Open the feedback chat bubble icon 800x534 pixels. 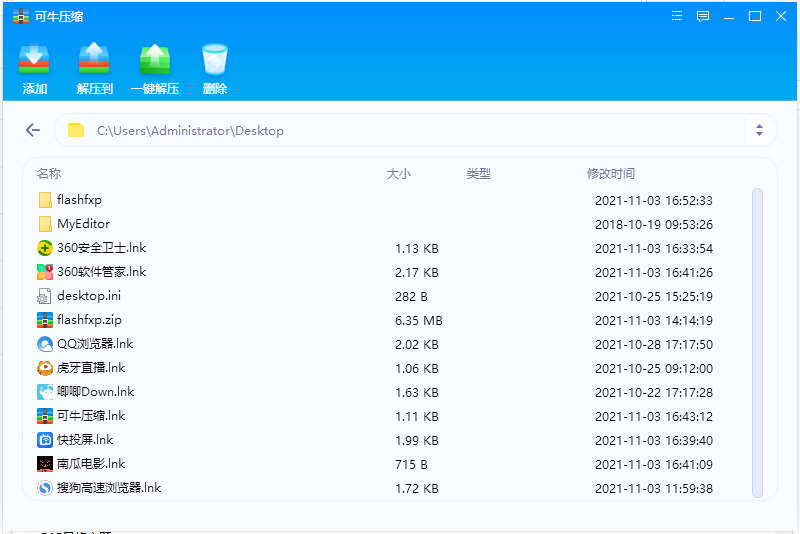pyautogui.click(x=703, y=16)
